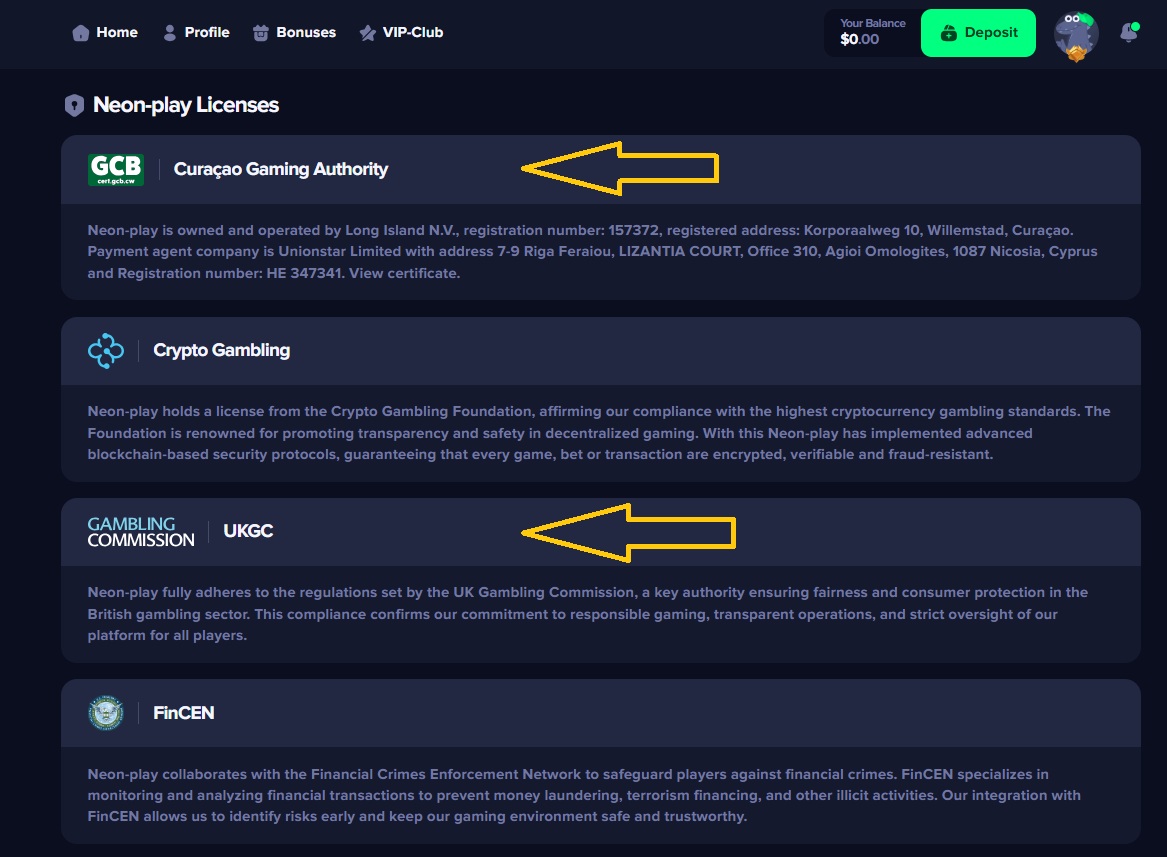Navigate to the VIP-Club page
1167x857 pixels.
[x=412, y=33]
